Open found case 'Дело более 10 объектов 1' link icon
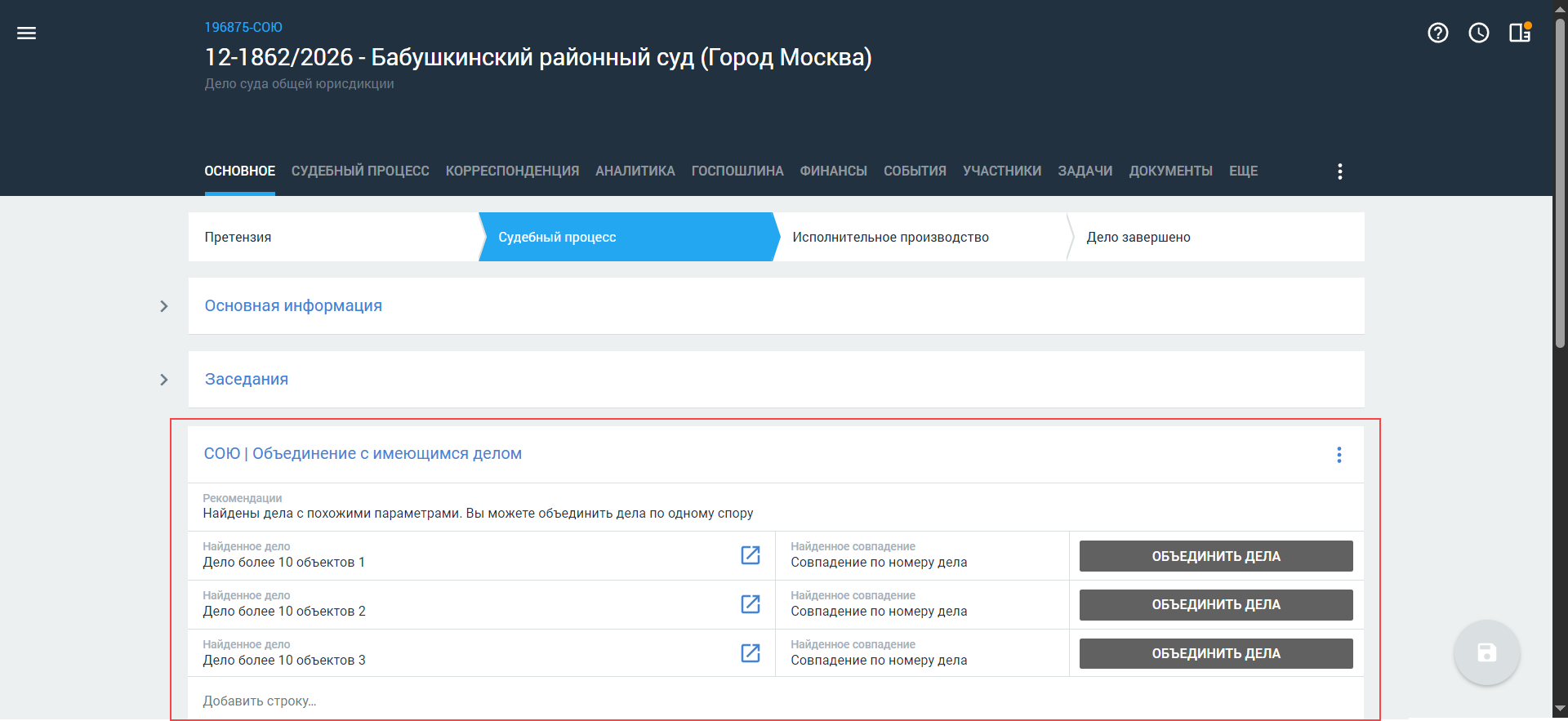The image size is (1568, 721). coord(751,555)
